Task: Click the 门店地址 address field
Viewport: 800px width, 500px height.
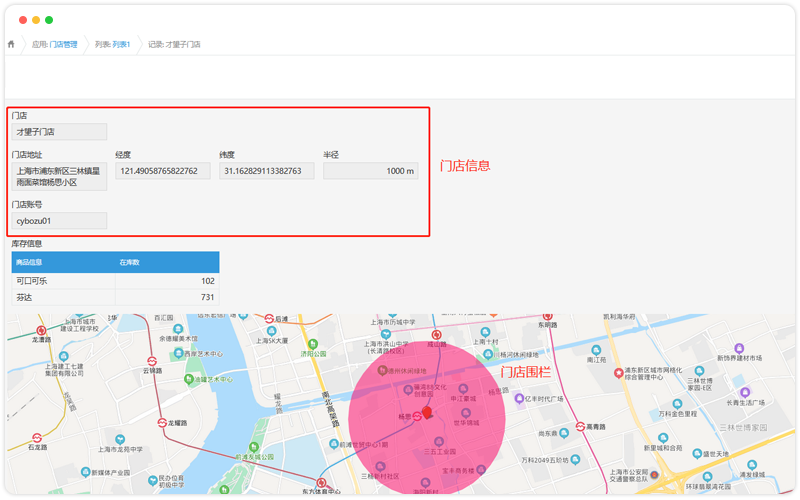Action: coord(59,177)
